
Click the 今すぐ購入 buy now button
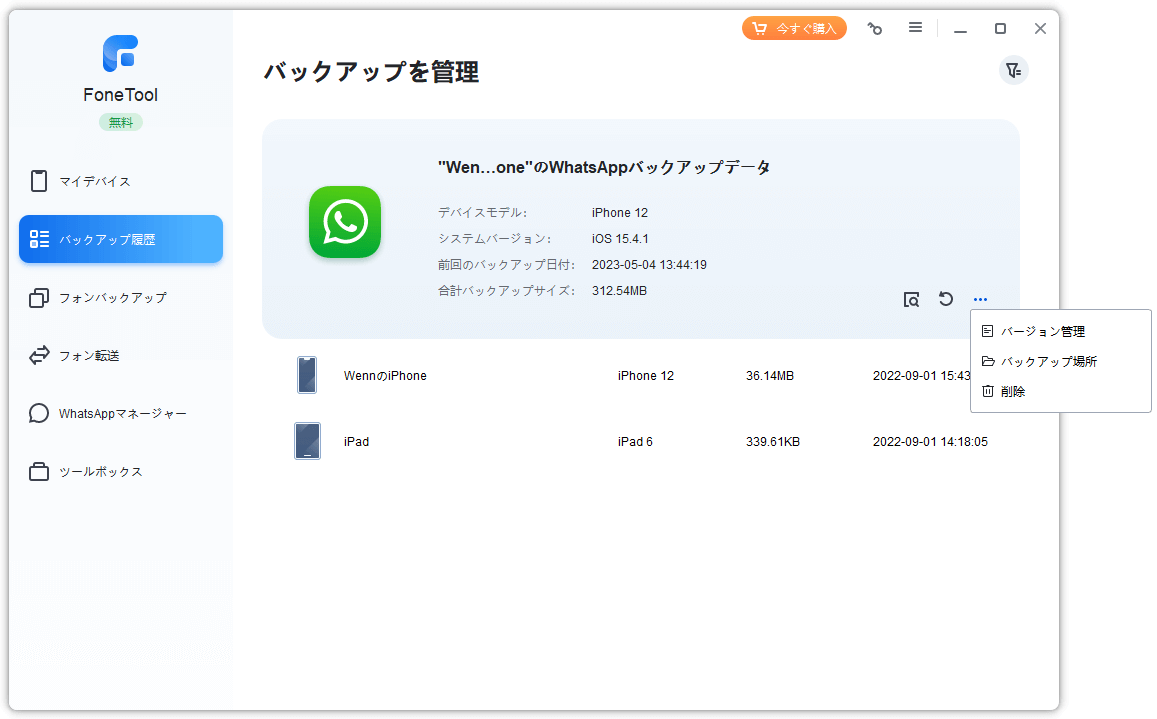[x=794, y=29]
